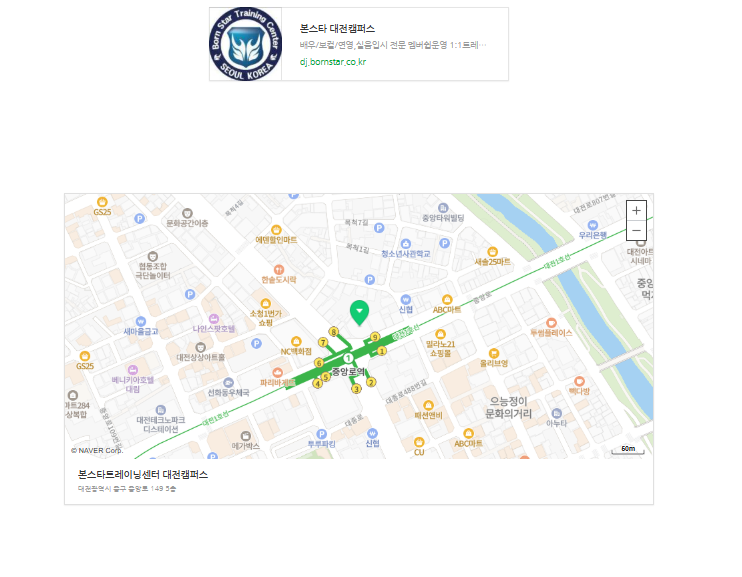Select the 으능정이 문화의거리 label

[x=508, y=408]
